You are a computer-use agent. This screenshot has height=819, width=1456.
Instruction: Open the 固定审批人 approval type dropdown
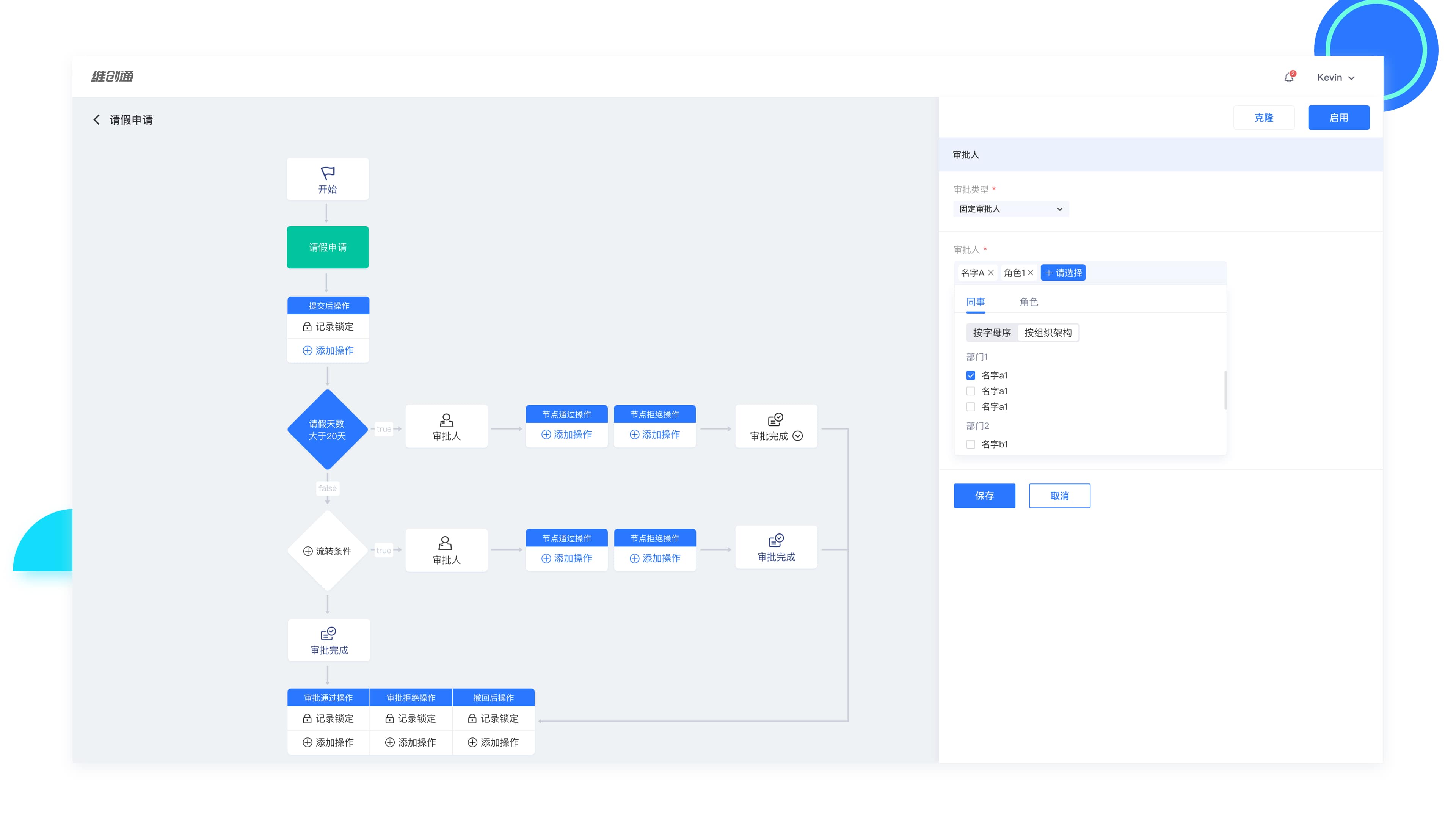pos(1011,209)
